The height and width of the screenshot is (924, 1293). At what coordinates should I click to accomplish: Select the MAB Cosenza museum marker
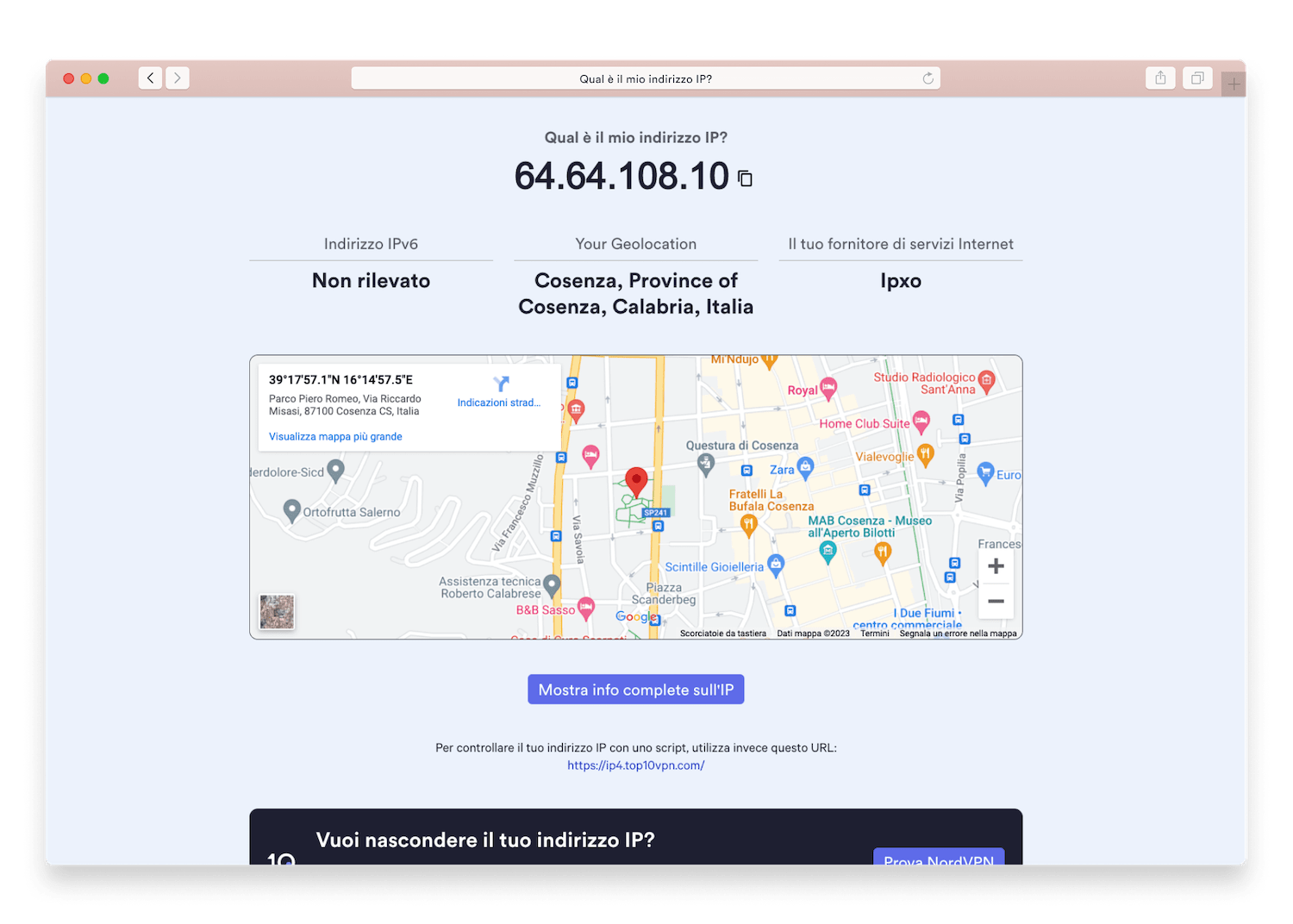click(828, 553)
